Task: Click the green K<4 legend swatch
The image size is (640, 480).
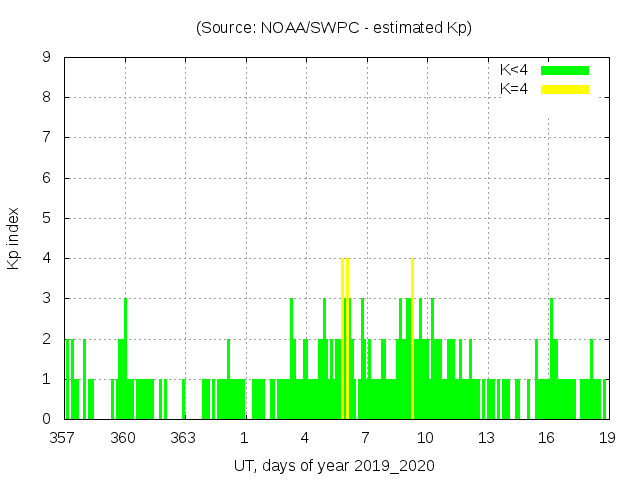Action: pyautogui.click(x=565, y=70)
